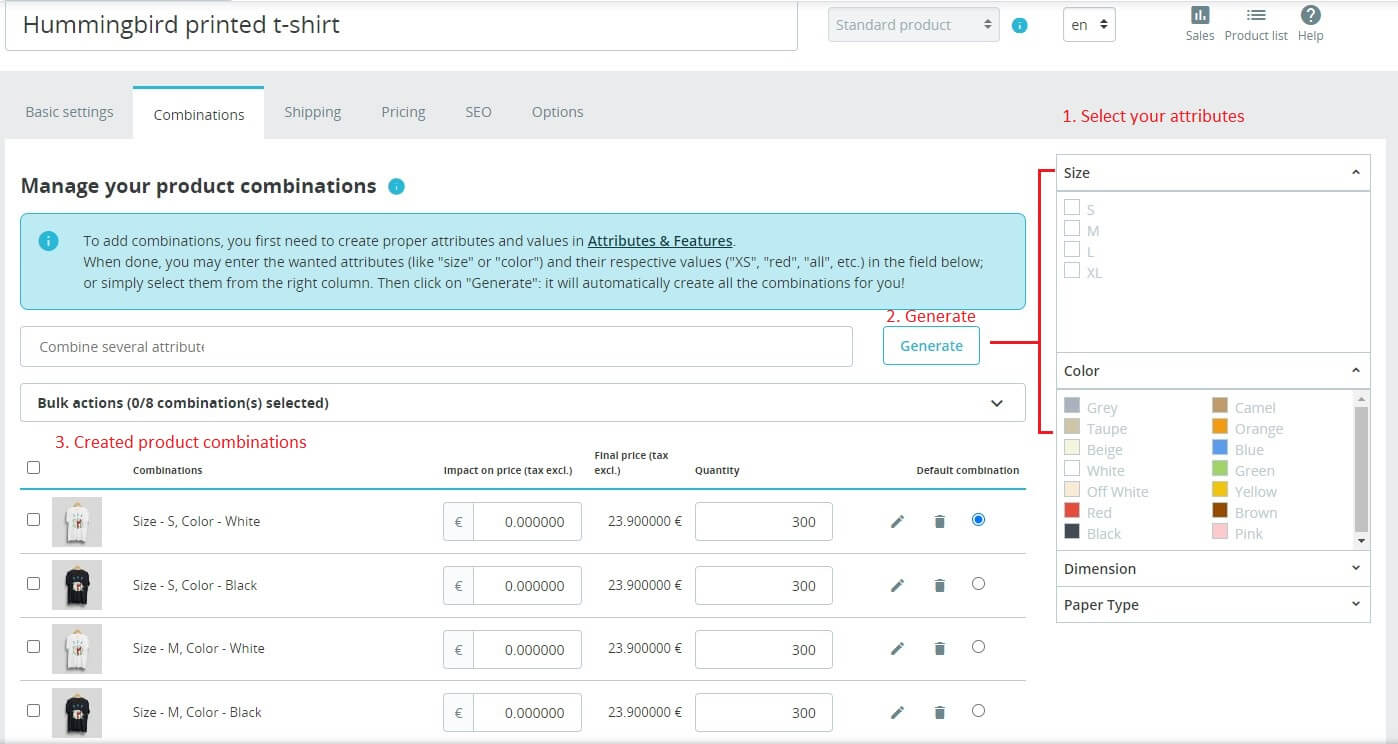Tick the L size attribute checkbox

click(1072, 249)
